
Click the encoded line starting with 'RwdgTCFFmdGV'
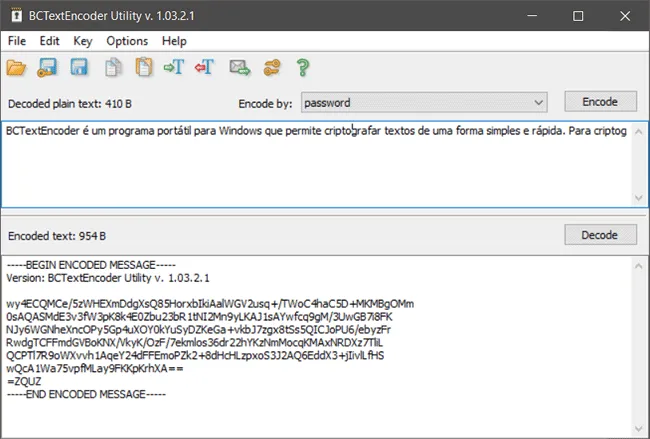(194, 342)
